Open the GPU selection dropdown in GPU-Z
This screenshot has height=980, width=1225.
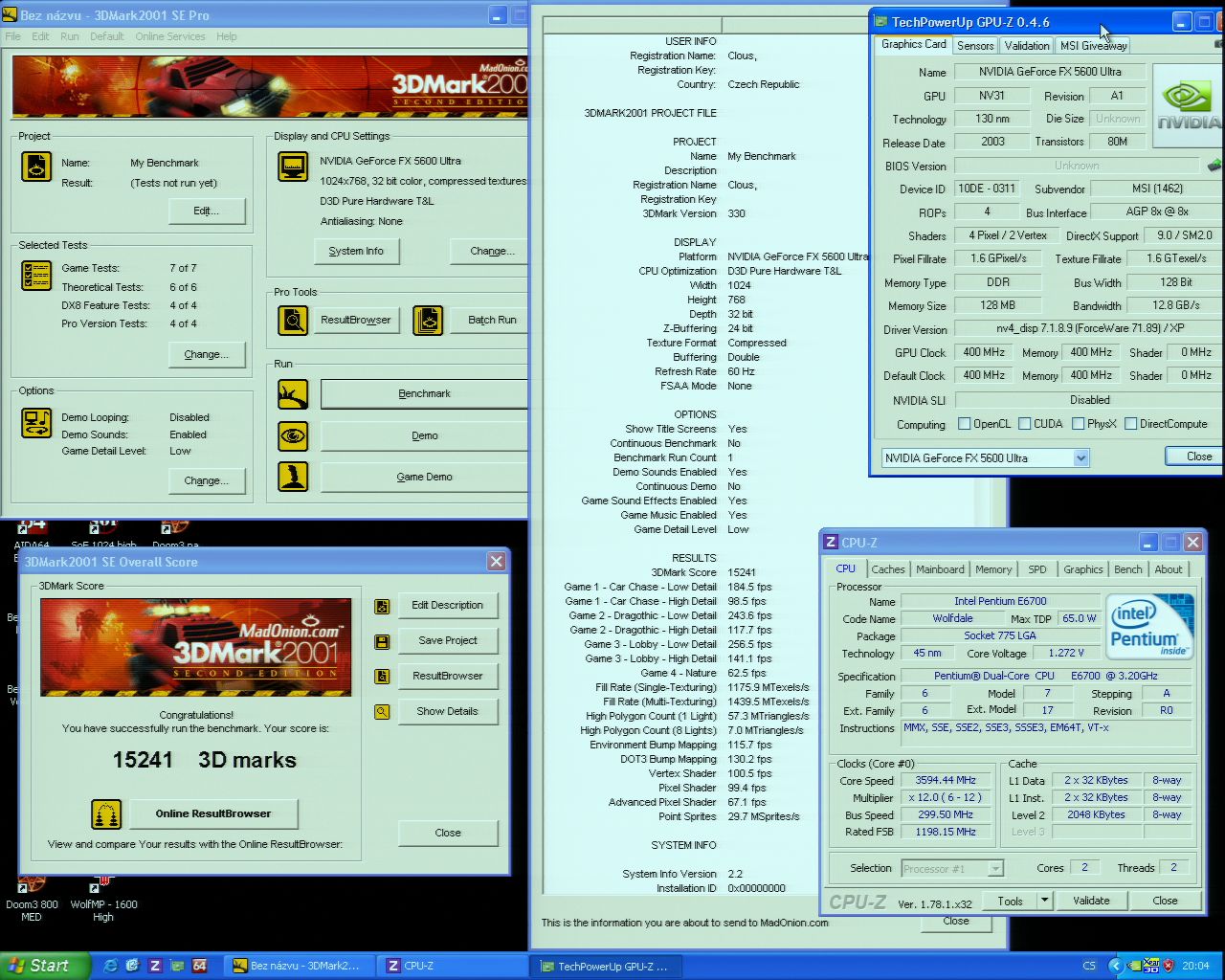tap(1080, 458)
